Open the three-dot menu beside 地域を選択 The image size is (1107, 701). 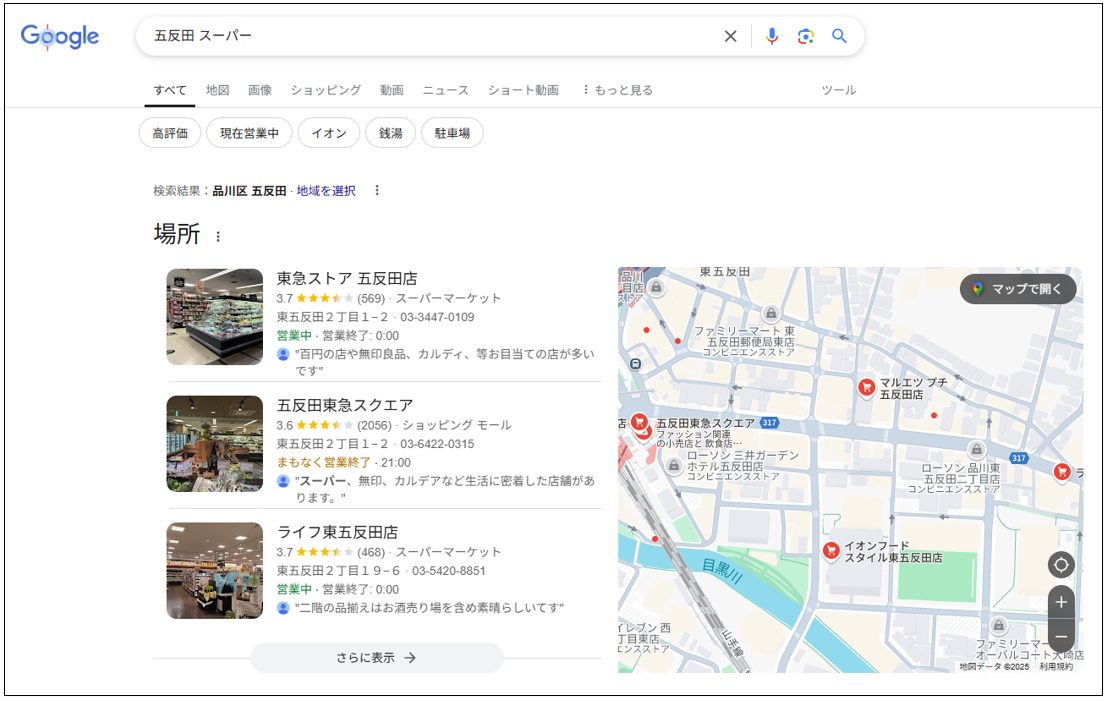[377, 191]
